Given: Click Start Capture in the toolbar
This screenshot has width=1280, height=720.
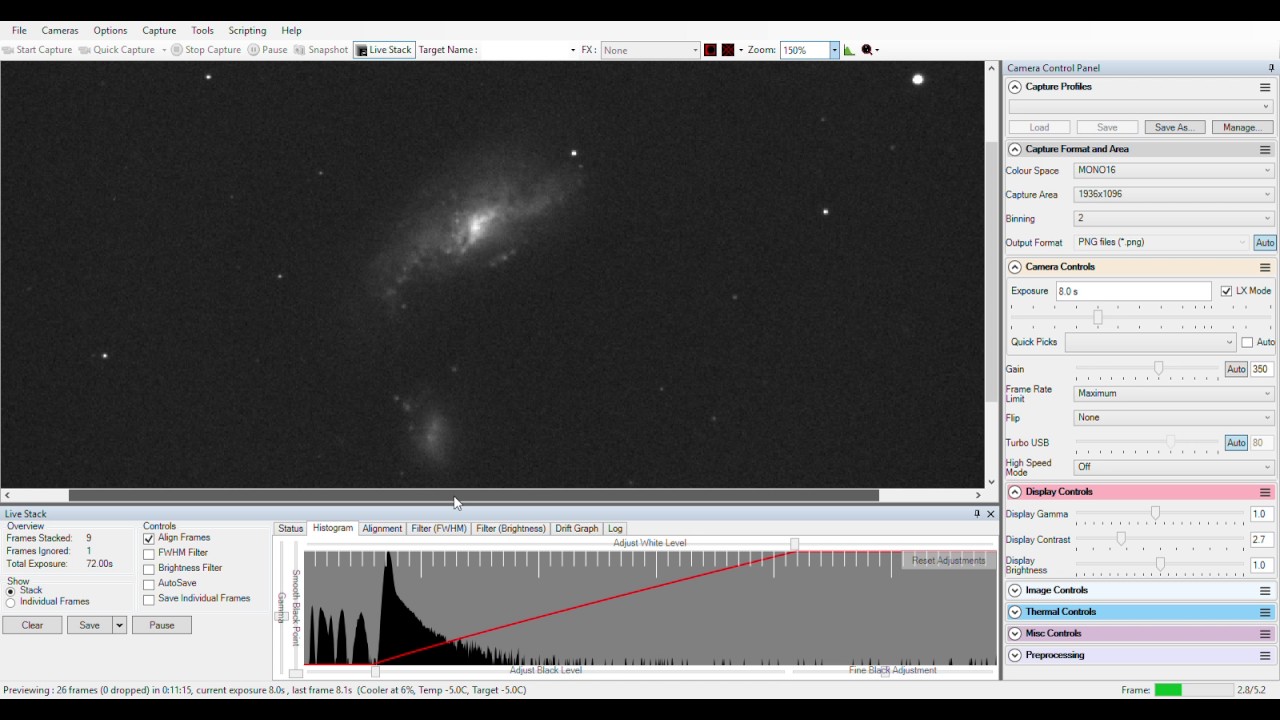Looking at the screenshot, I should coord(37,50).
